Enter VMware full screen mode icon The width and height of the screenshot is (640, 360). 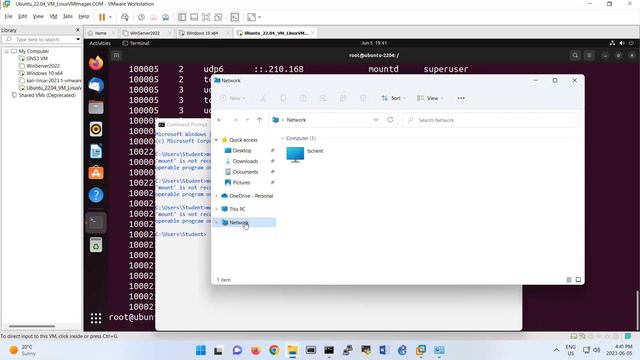pos(206,17)
